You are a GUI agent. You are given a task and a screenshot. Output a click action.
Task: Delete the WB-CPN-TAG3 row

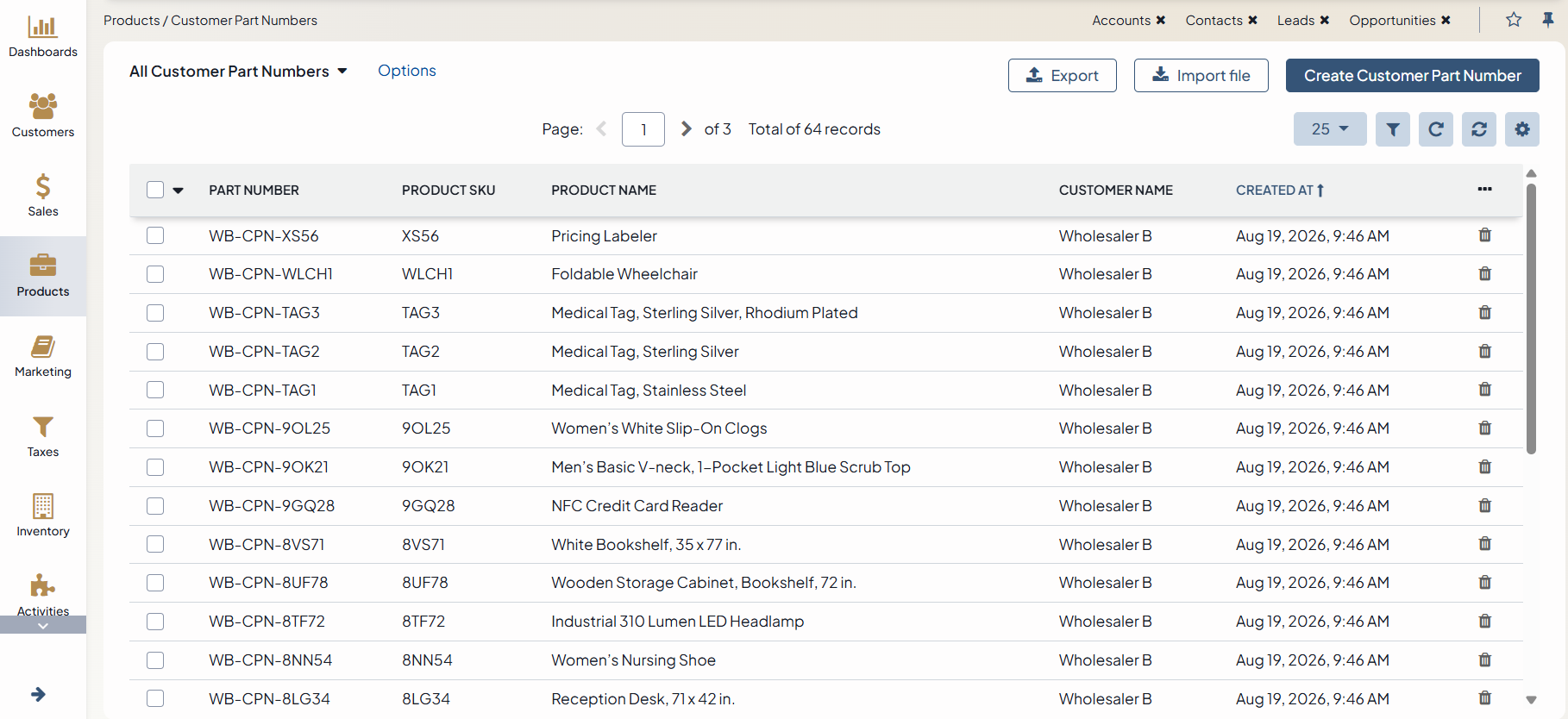pos(1485,313)
